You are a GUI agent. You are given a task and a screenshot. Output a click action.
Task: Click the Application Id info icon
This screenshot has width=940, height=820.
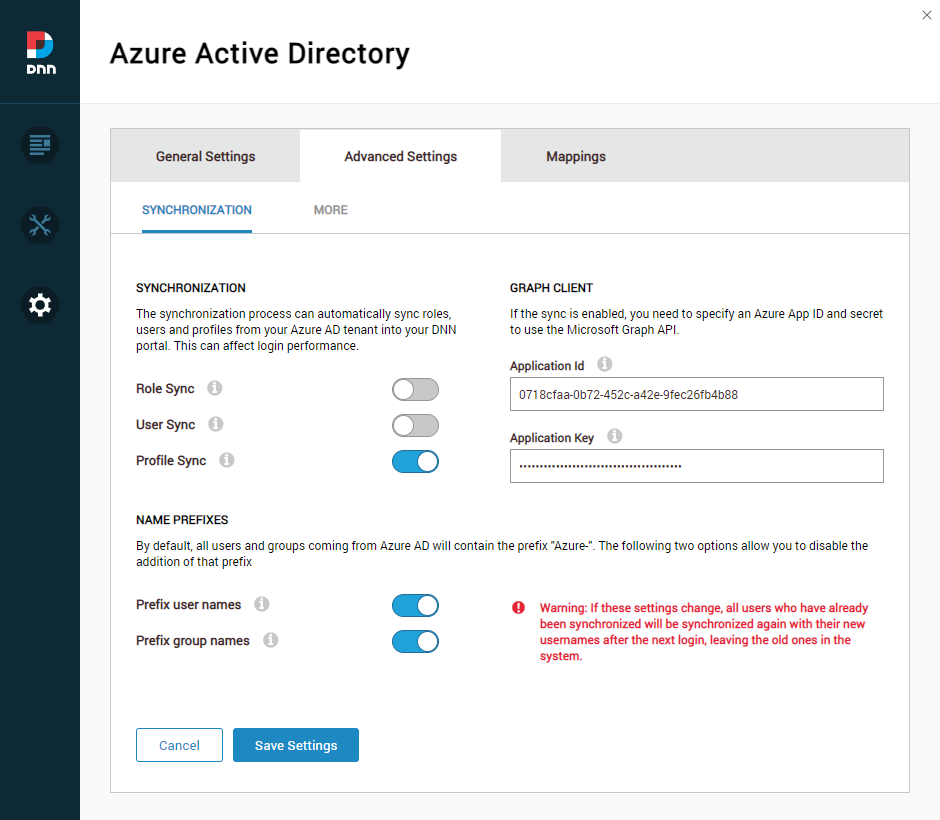[x=605, y=364]
